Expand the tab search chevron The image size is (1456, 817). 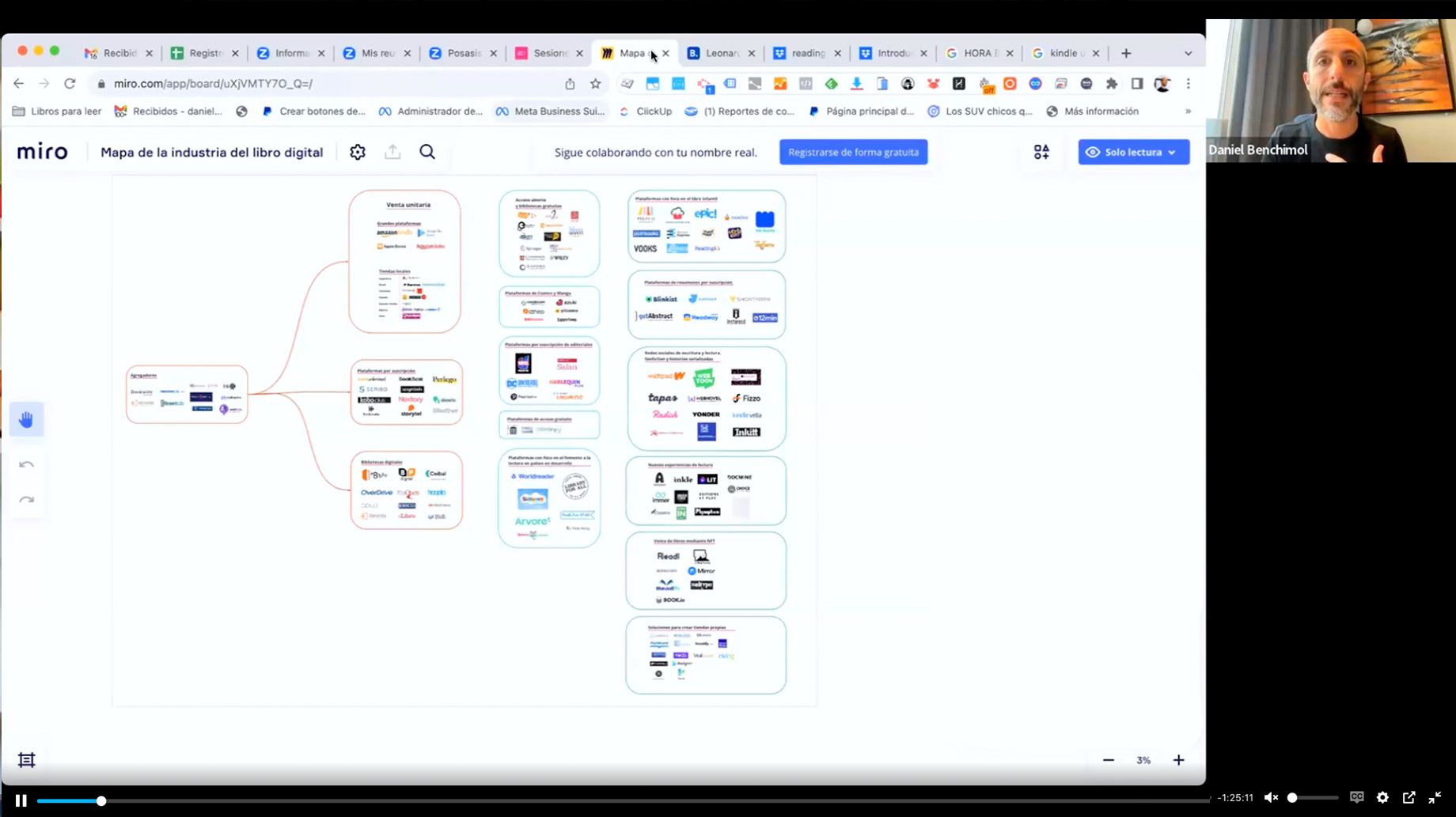(x=1188, y=53)
